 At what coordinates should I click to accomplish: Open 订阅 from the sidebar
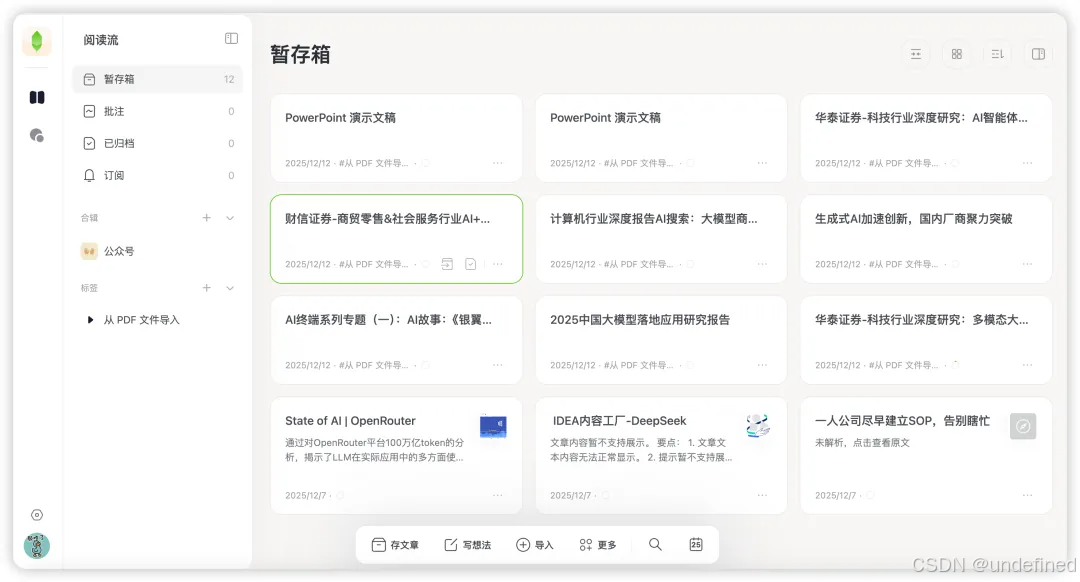tap(115, 175)
